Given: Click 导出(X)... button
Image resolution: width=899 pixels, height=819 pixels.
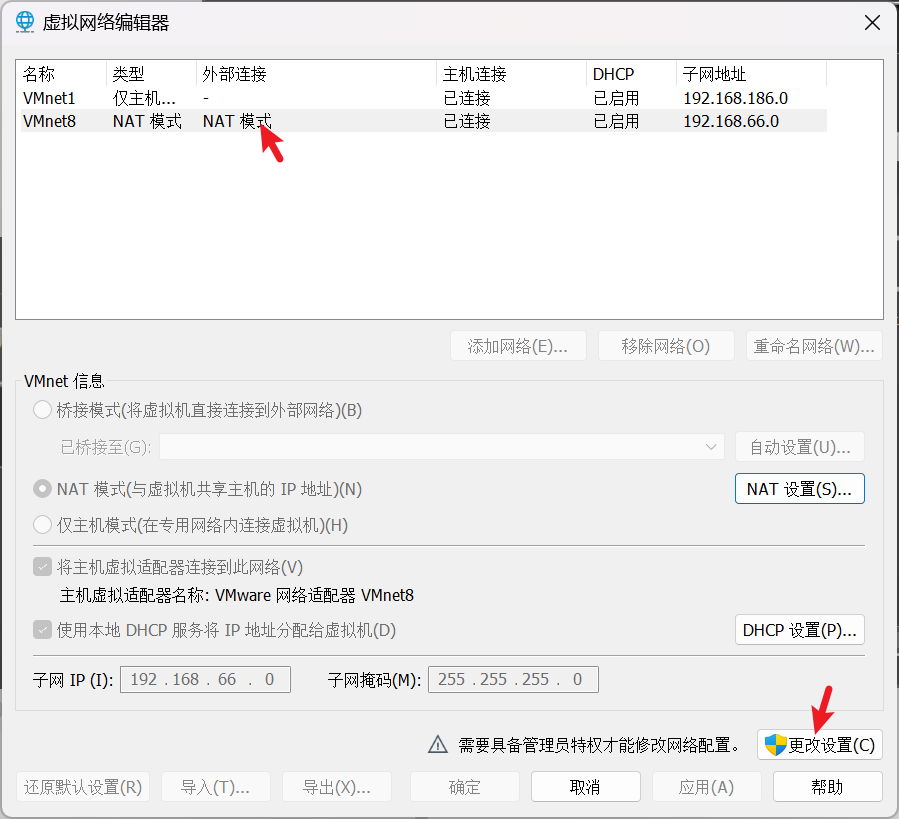Looking at the screenshot, I should [337, 787].
